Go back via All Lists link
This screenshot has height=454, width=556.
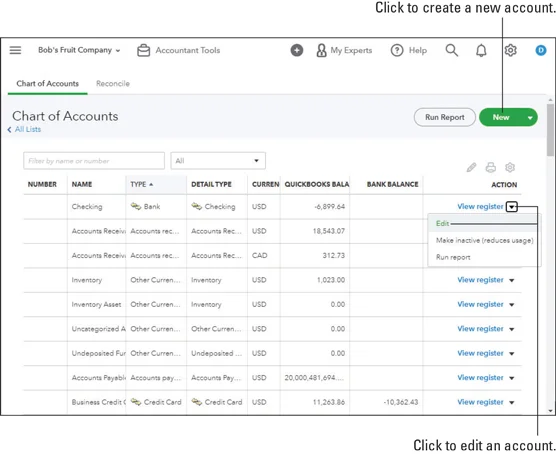click(24, 129)
